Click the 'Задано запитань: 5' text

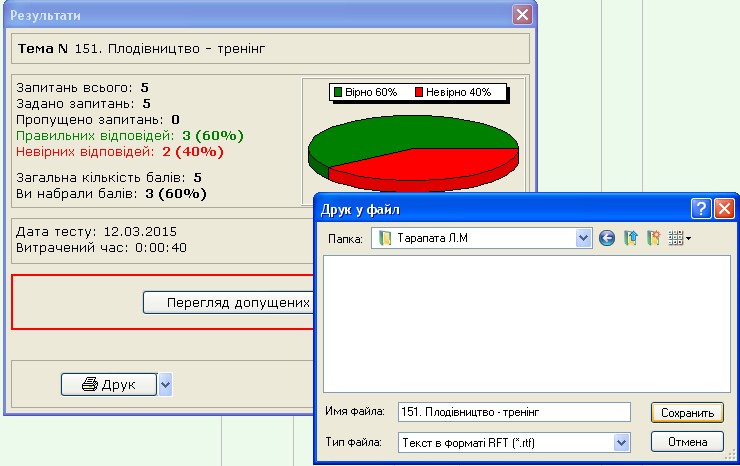click(84, 104)
